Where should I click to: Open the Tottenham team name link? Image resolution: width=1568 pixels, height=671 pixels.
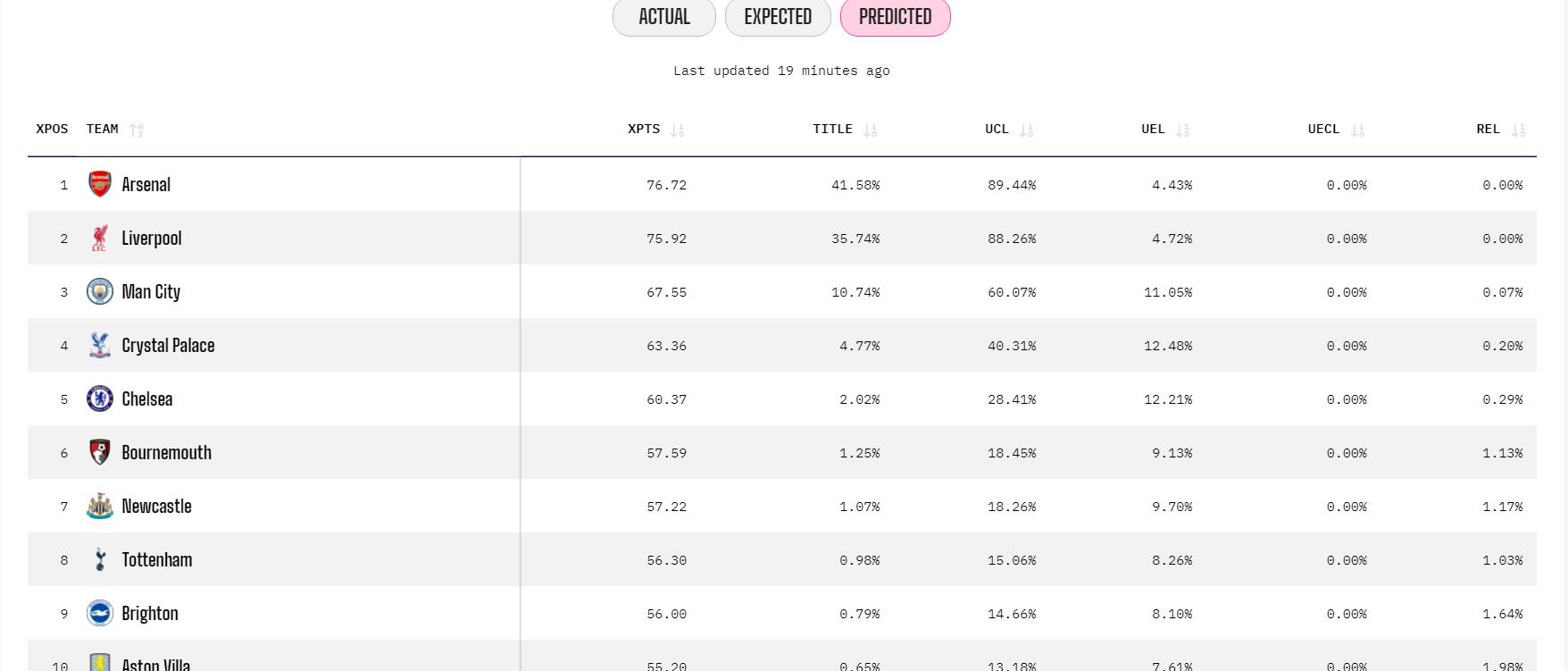(x=157, y=560)
